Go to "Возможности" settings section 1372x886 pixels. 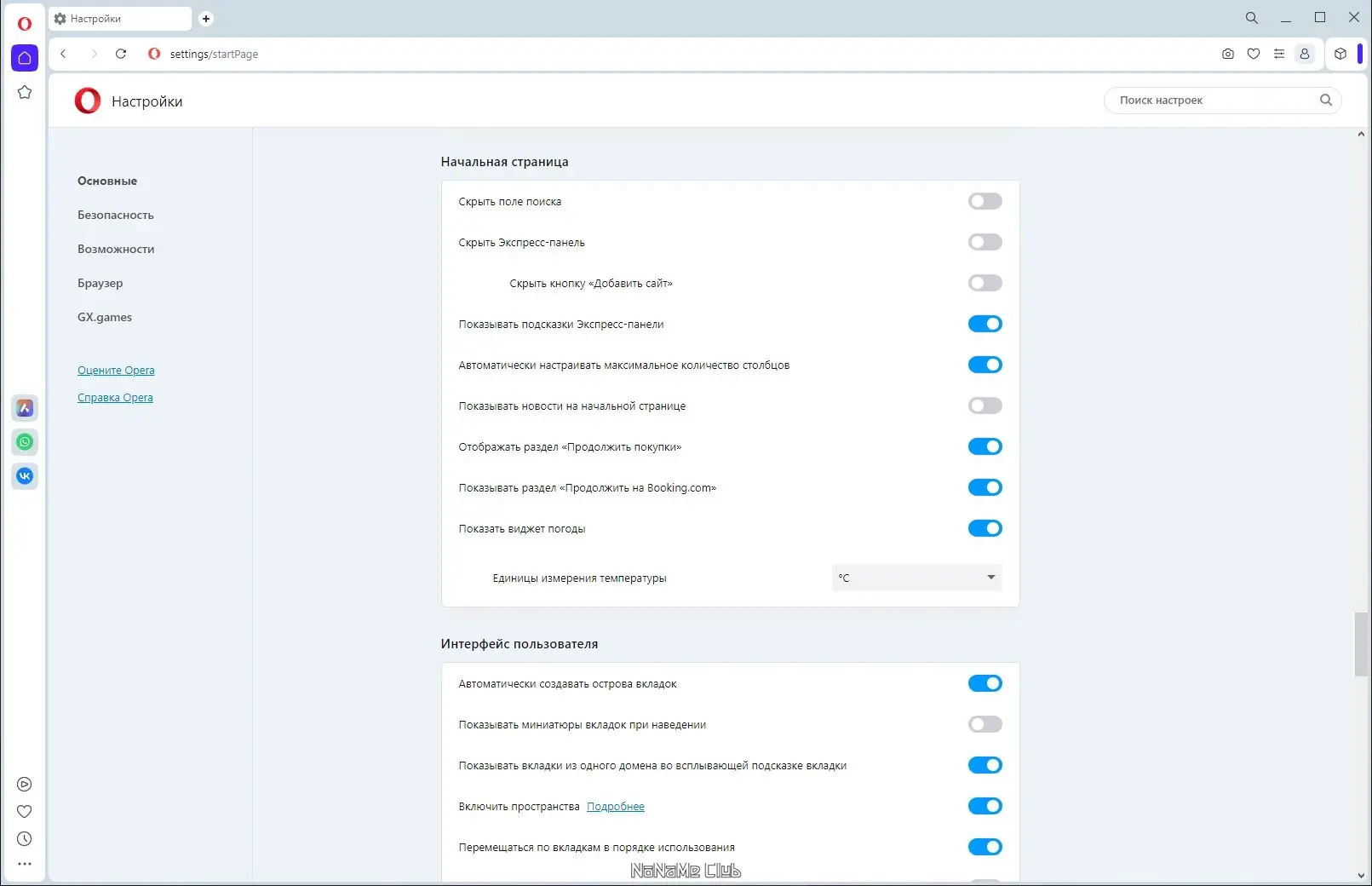(116, 250)
